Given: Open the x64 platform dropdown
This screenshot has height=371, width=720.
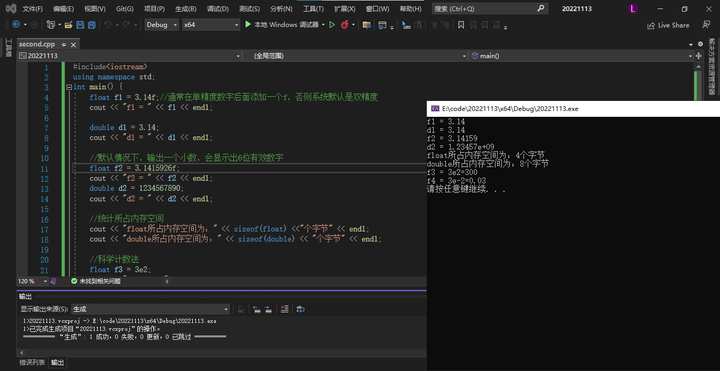Looking at the screenshot, I should (211, 25).
